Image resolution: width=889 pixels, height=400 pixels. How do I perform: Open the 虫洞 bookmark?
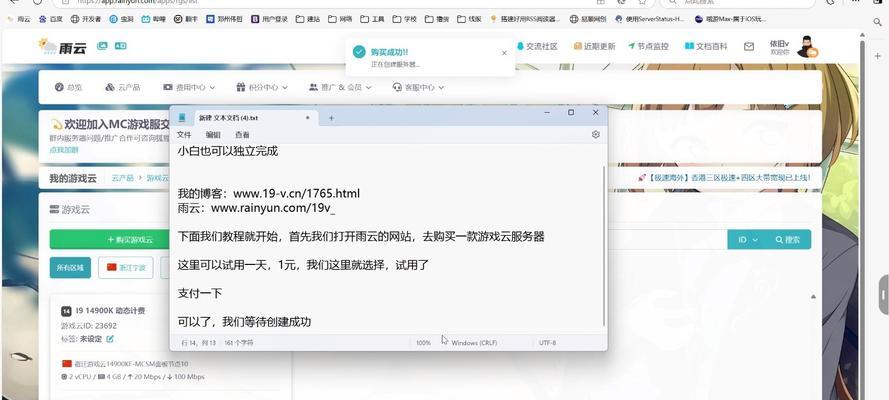[x=122, y=19]
